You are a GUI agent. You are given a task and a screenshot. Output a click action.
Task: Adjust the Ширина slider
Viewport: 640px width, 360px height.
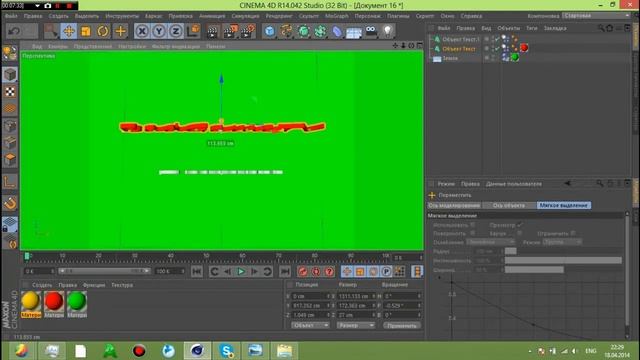[563, 270]
